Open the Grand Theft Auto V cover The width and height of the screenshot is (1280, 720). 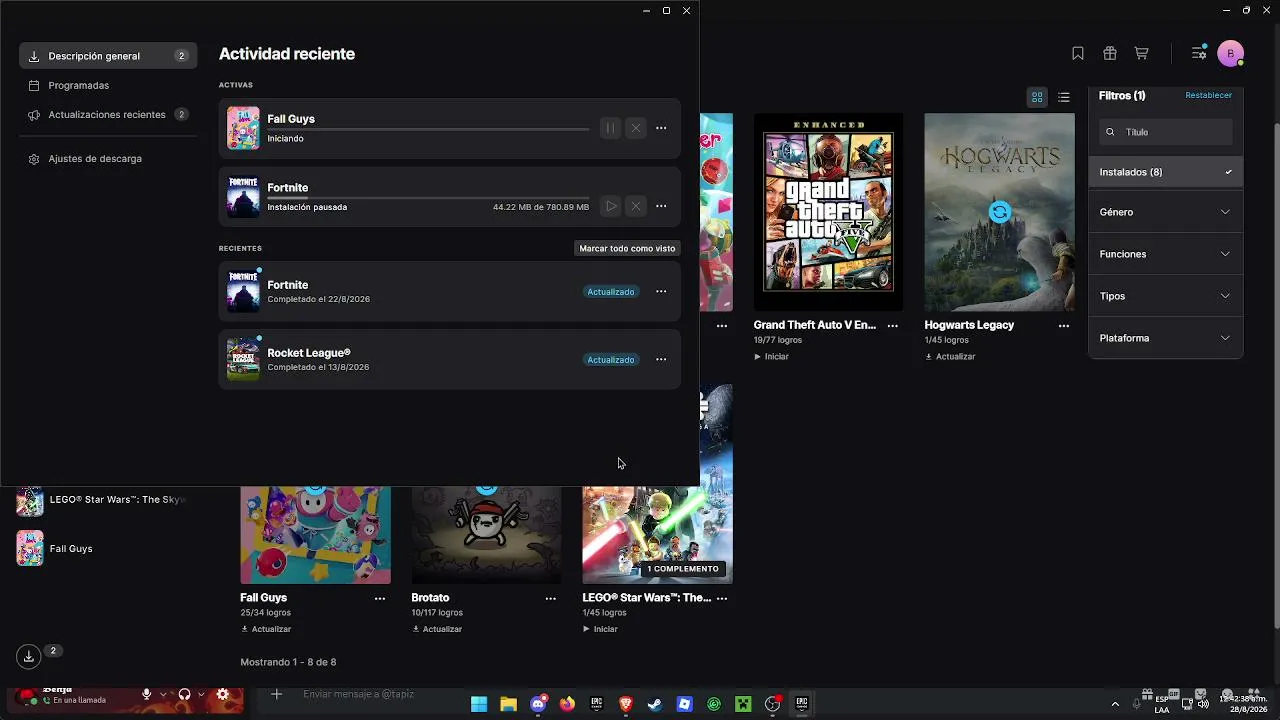coord(828,212)
